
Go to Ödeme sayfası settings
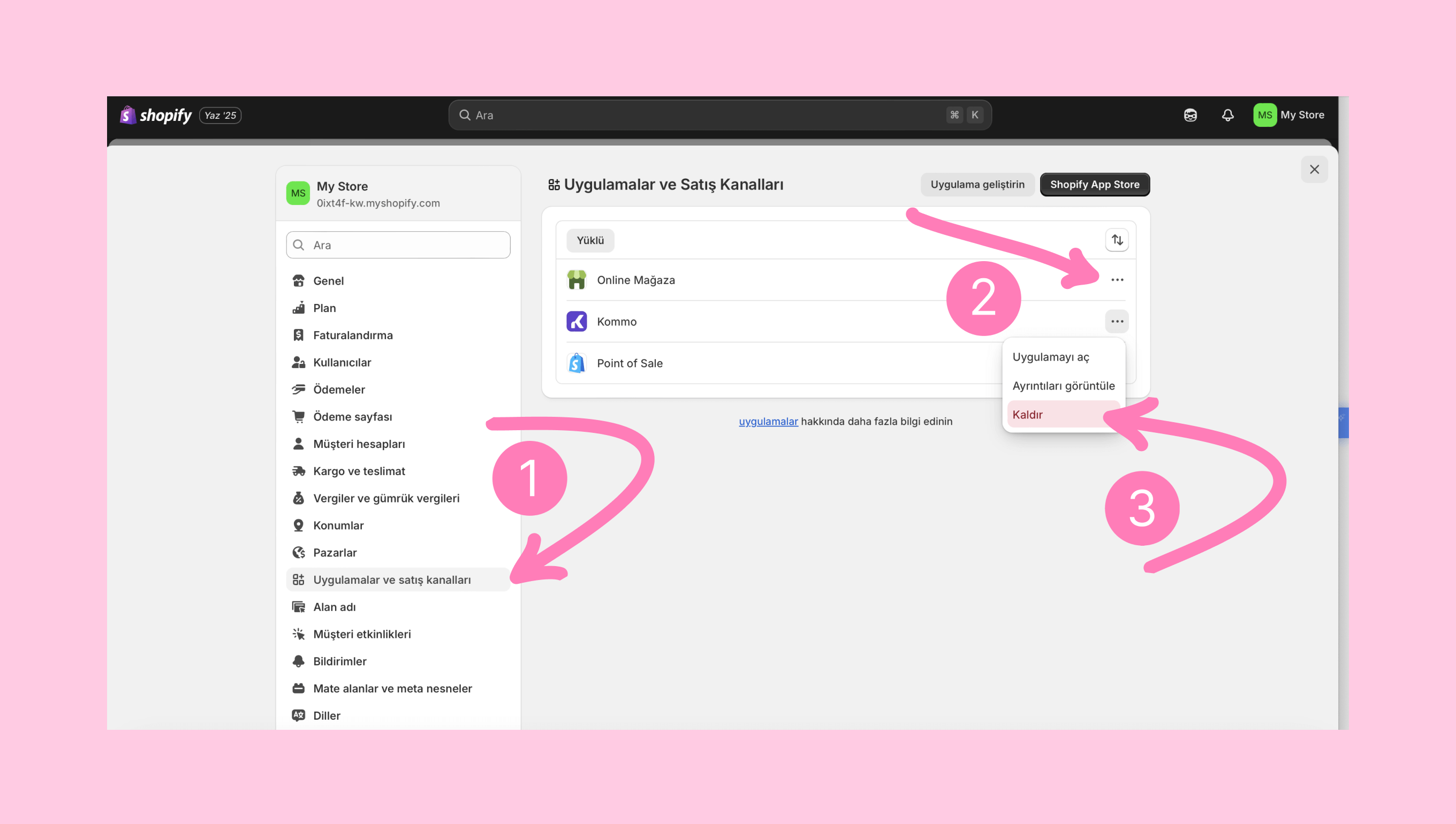point(398,416)
